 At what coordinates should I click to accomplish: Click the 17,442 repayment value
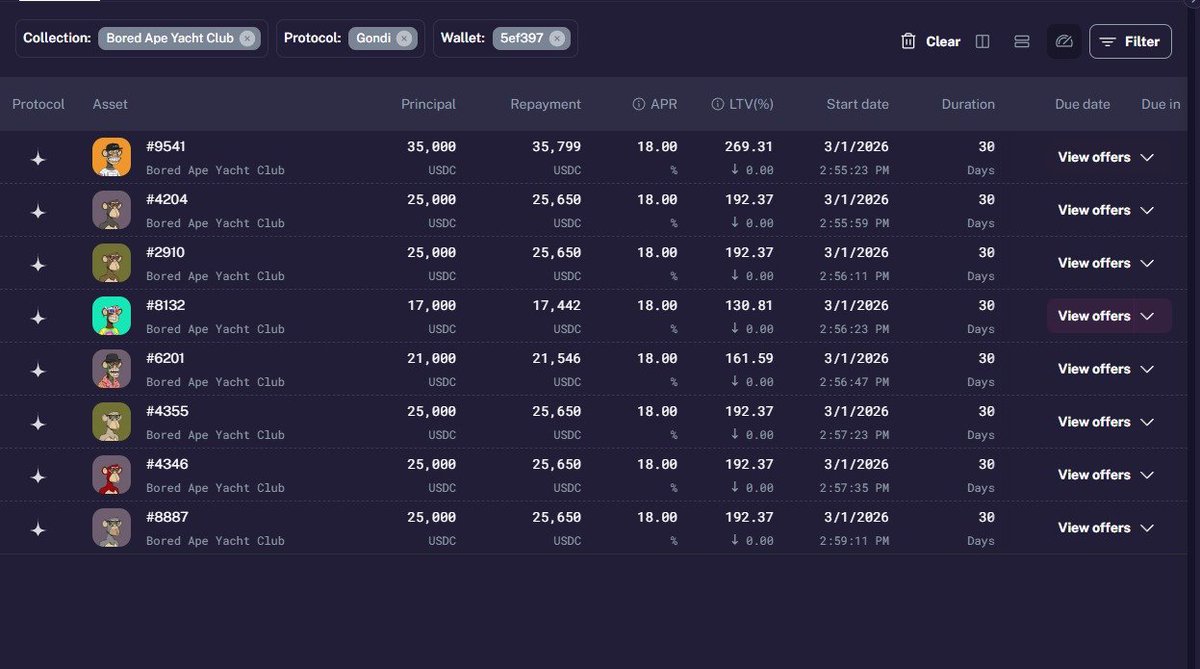point(556,306)
